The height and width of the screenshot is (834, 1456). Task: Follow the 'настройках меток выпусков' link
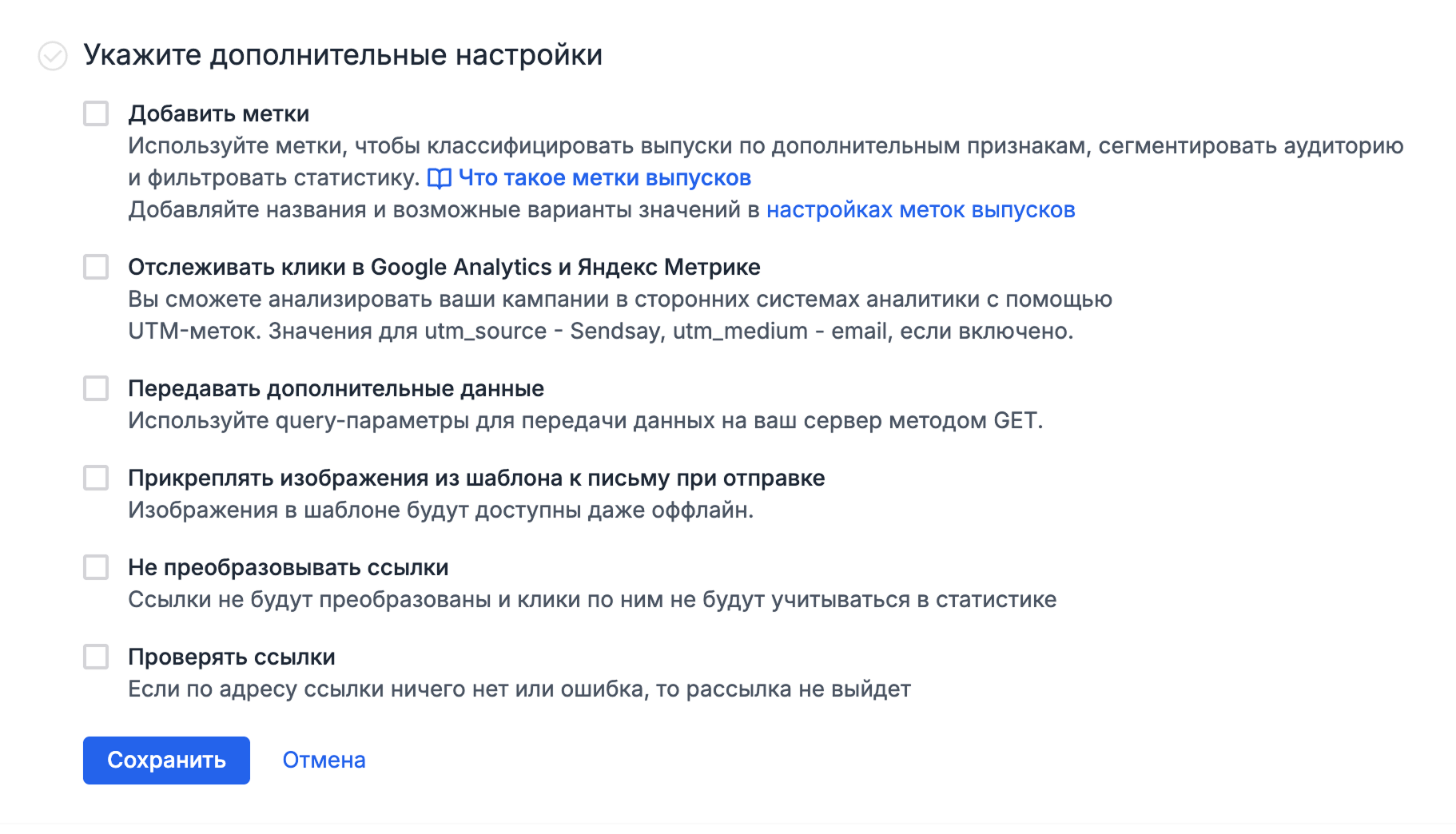tap(921, 210)
